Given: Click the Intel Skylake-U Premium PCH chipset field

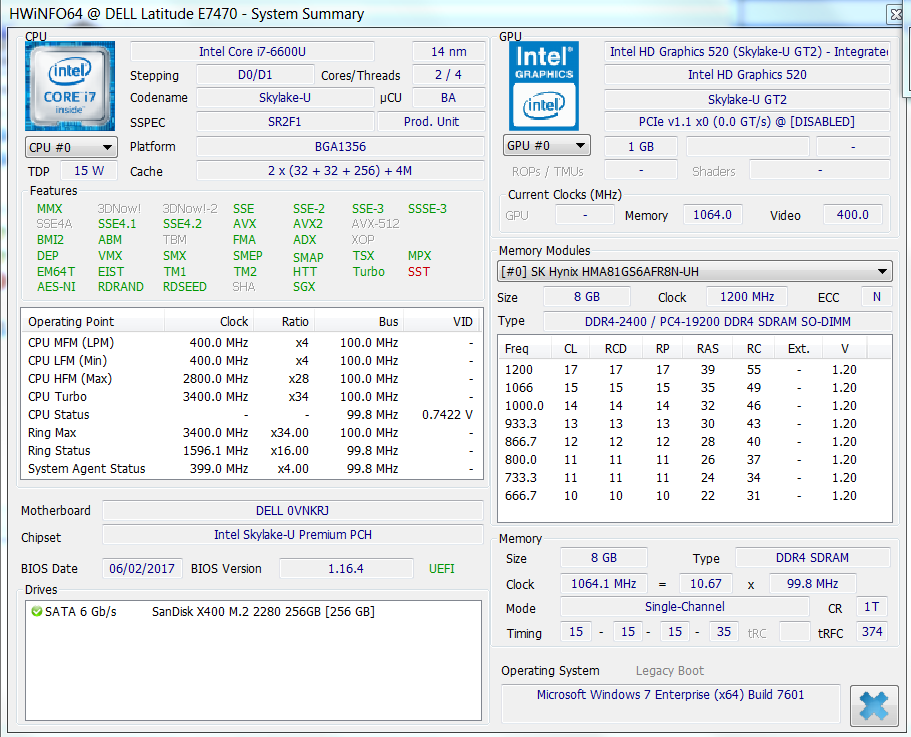Looking at the screenshot, I should click(293, 535).
